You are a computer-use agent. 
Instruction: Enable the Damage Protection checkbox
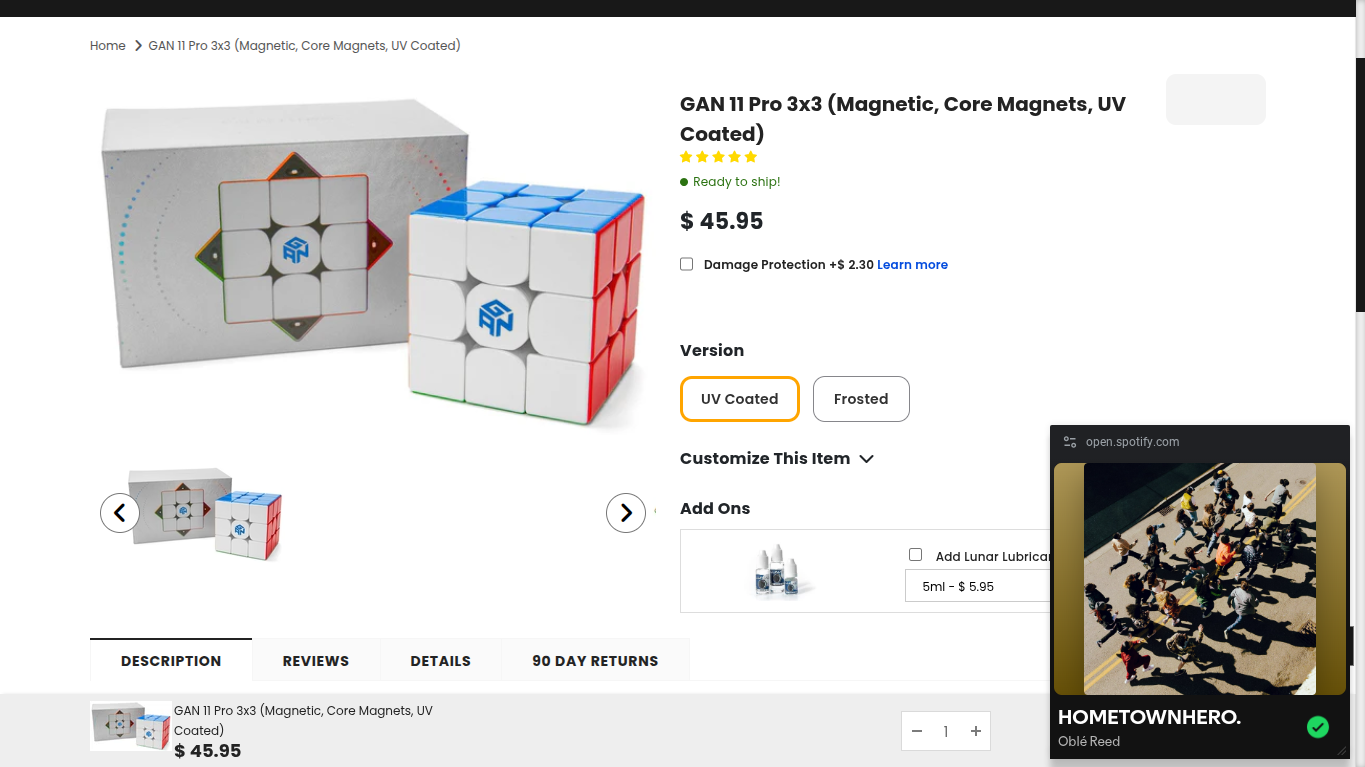click(x=687, y=264)
